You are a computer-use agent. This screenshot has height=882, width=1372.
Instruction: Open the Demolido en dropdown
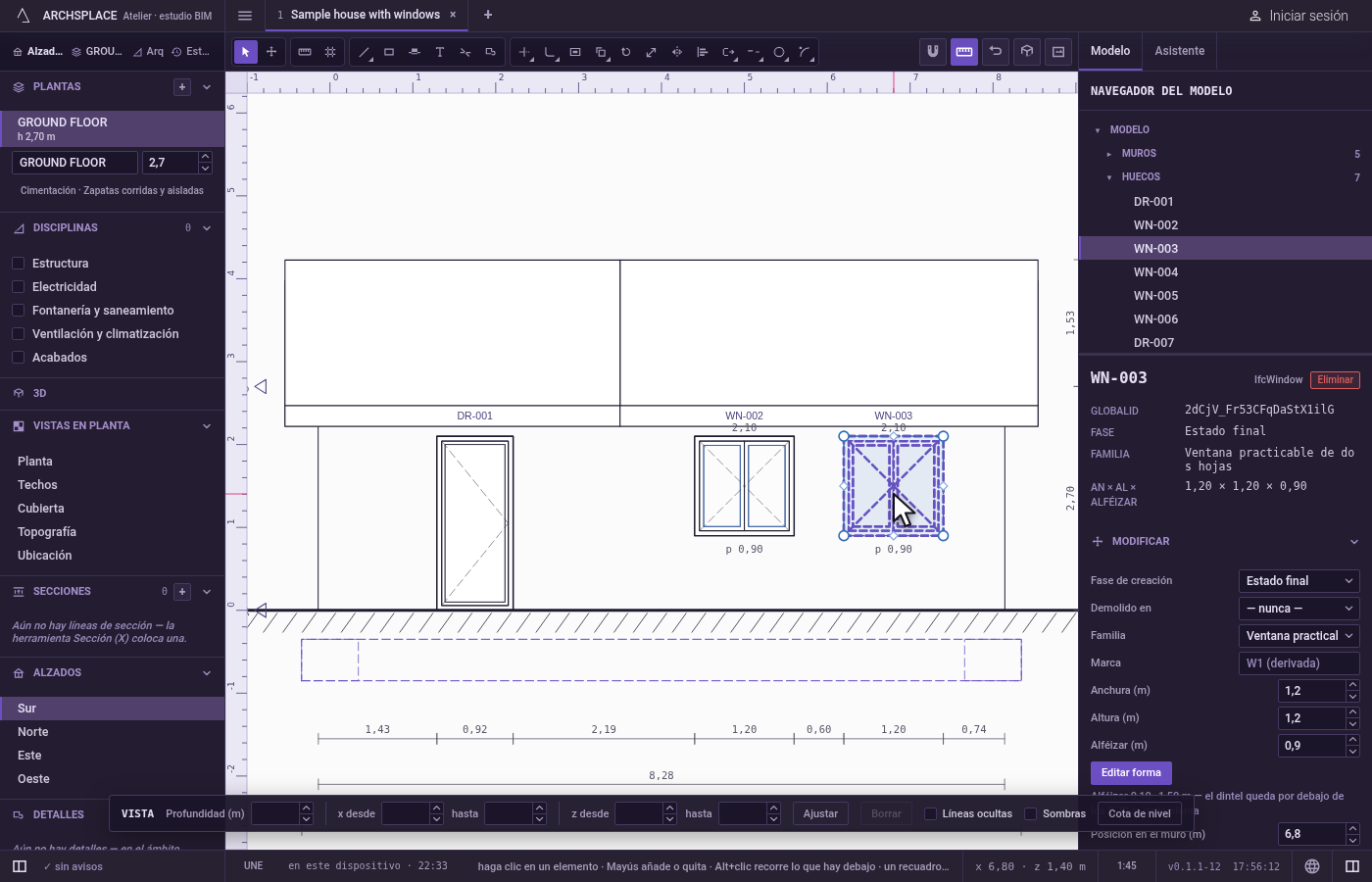(x=1299, y=609)
